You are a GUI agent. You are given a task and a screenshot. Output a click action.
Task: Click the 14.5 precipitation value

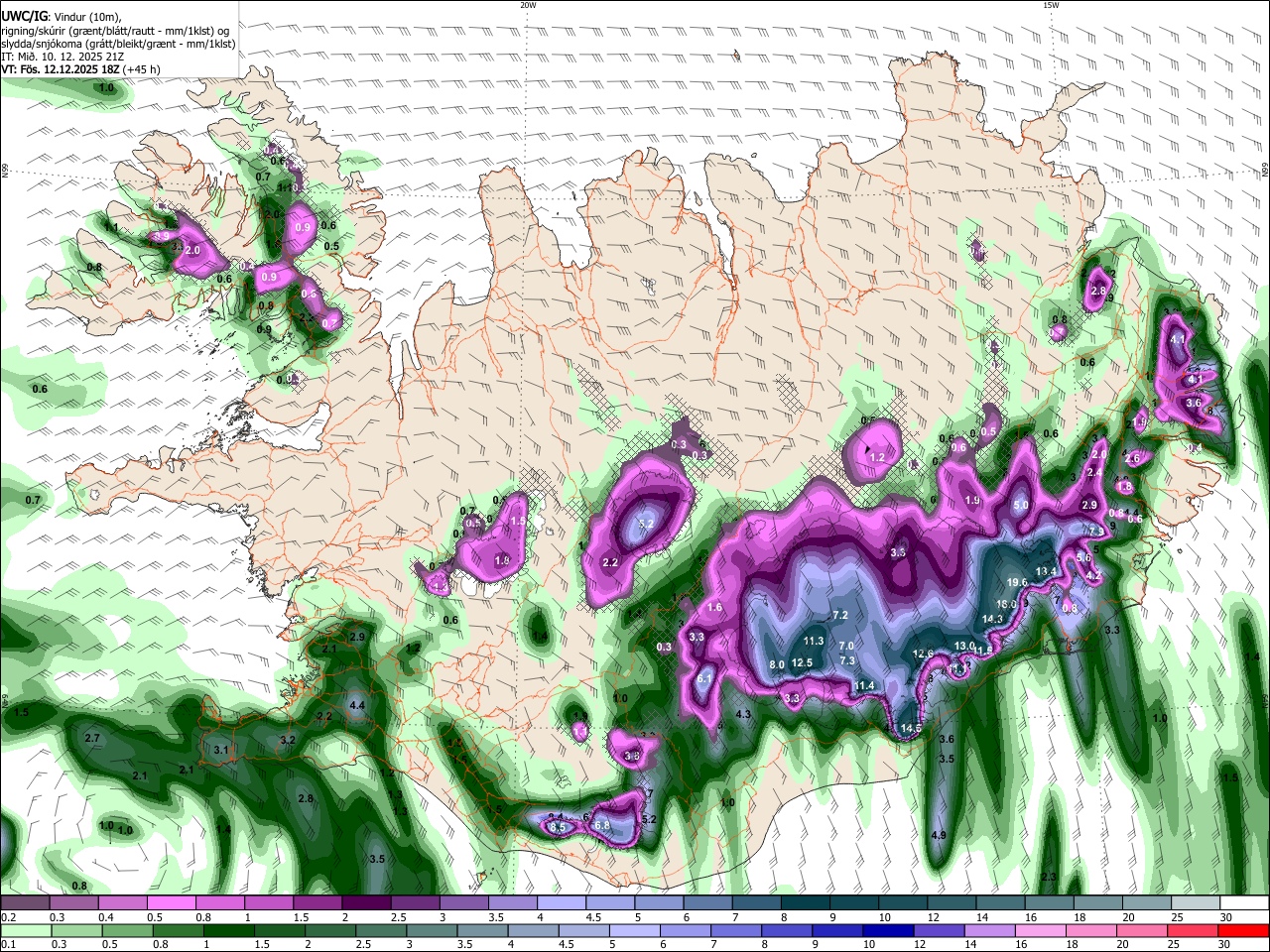click(911, 728)
